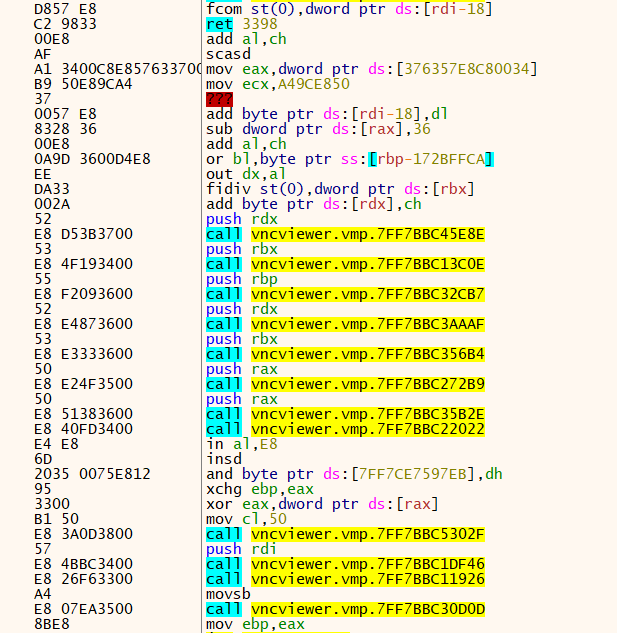Select call to vncviewer.vmp.7FF7BBC1DF46

point(345,564)
